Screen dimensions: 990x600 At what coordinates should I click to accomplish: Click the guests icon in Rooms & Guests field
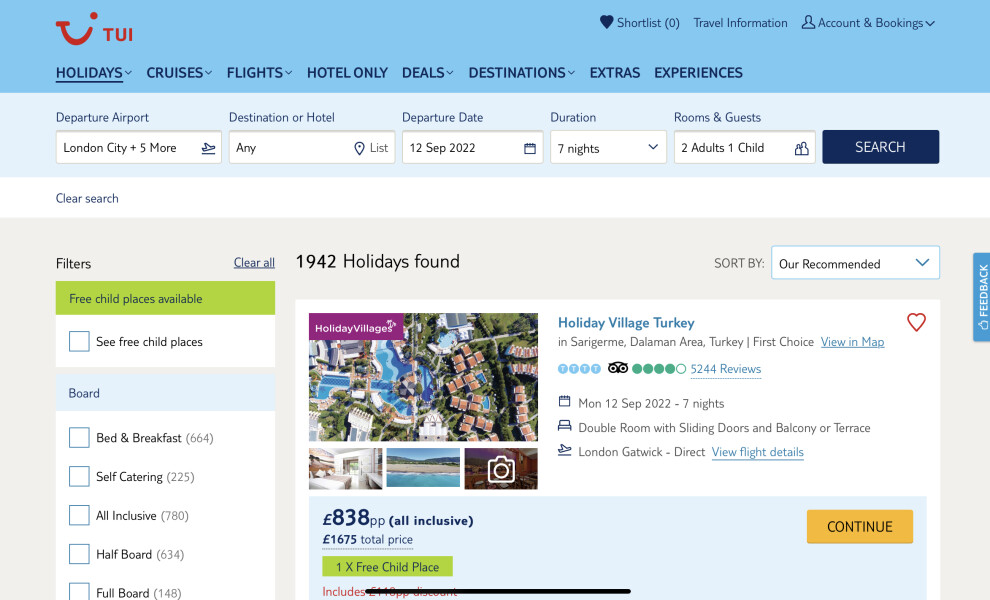click(801, 148)
